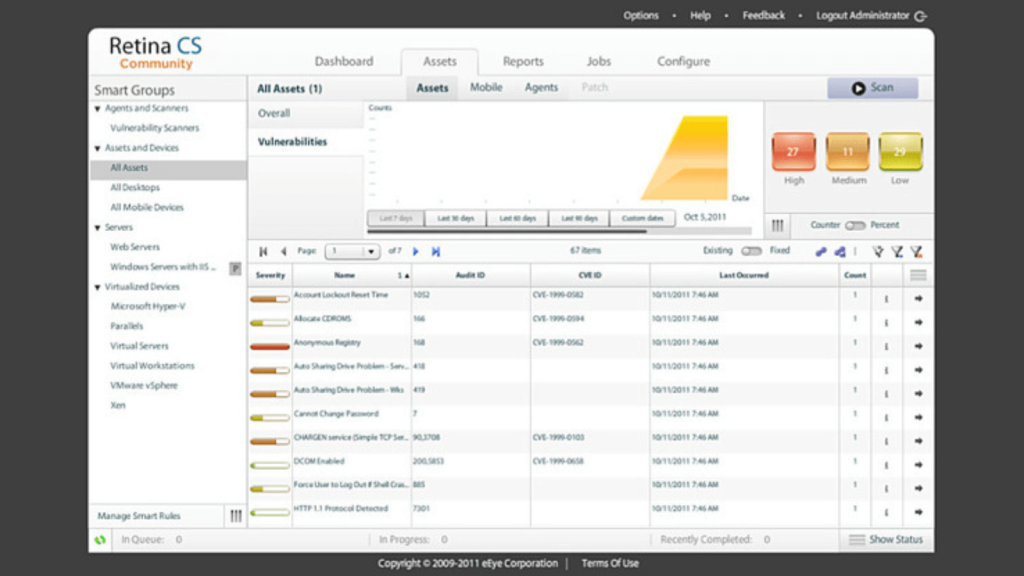This screenshot has width=1024, height=576.
Task: Collapse the Servers group
Action: [97, 228]
